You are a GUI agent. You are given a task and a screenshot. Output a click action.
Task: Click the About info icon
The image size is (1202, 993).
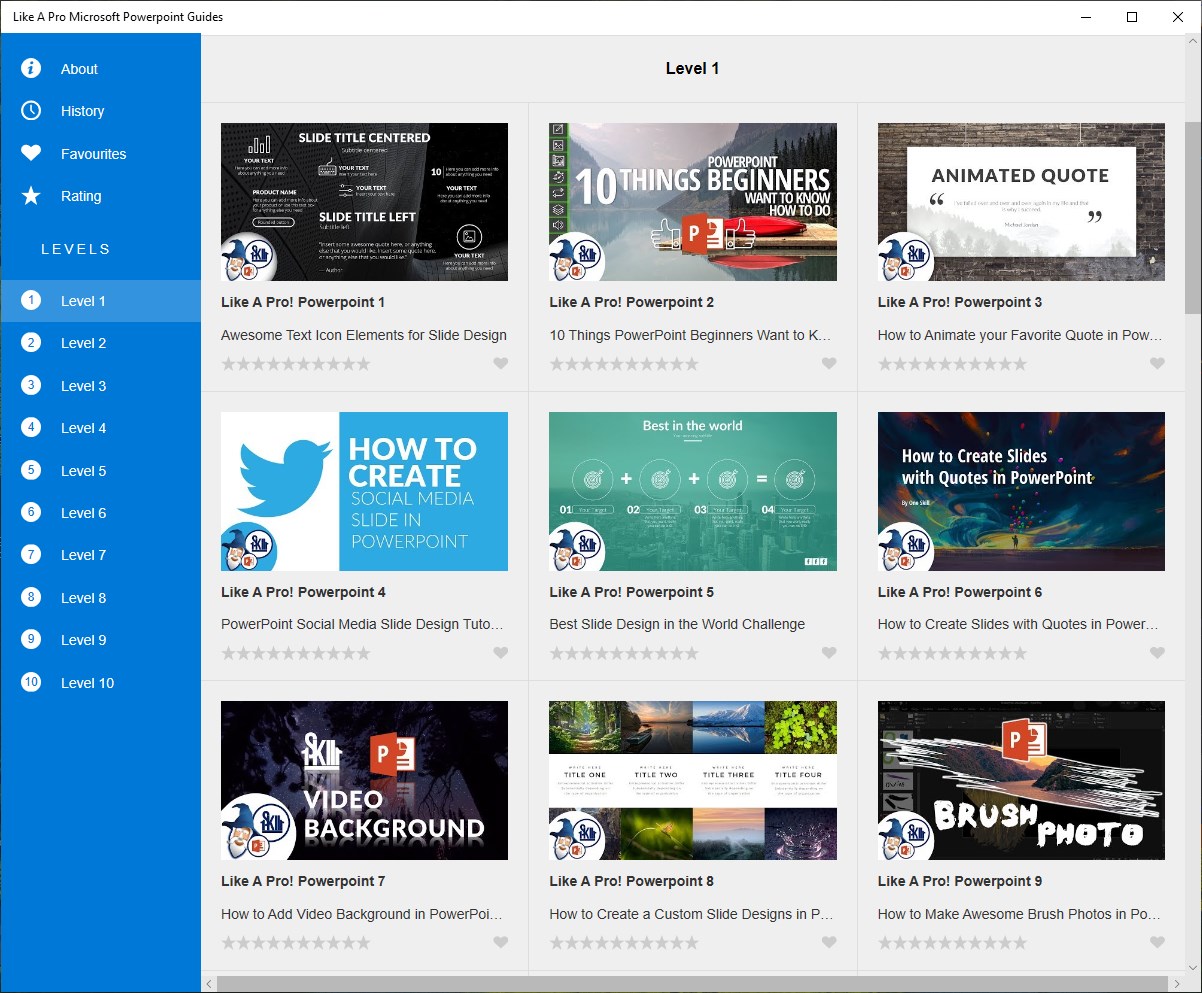(x=31, y=68)
